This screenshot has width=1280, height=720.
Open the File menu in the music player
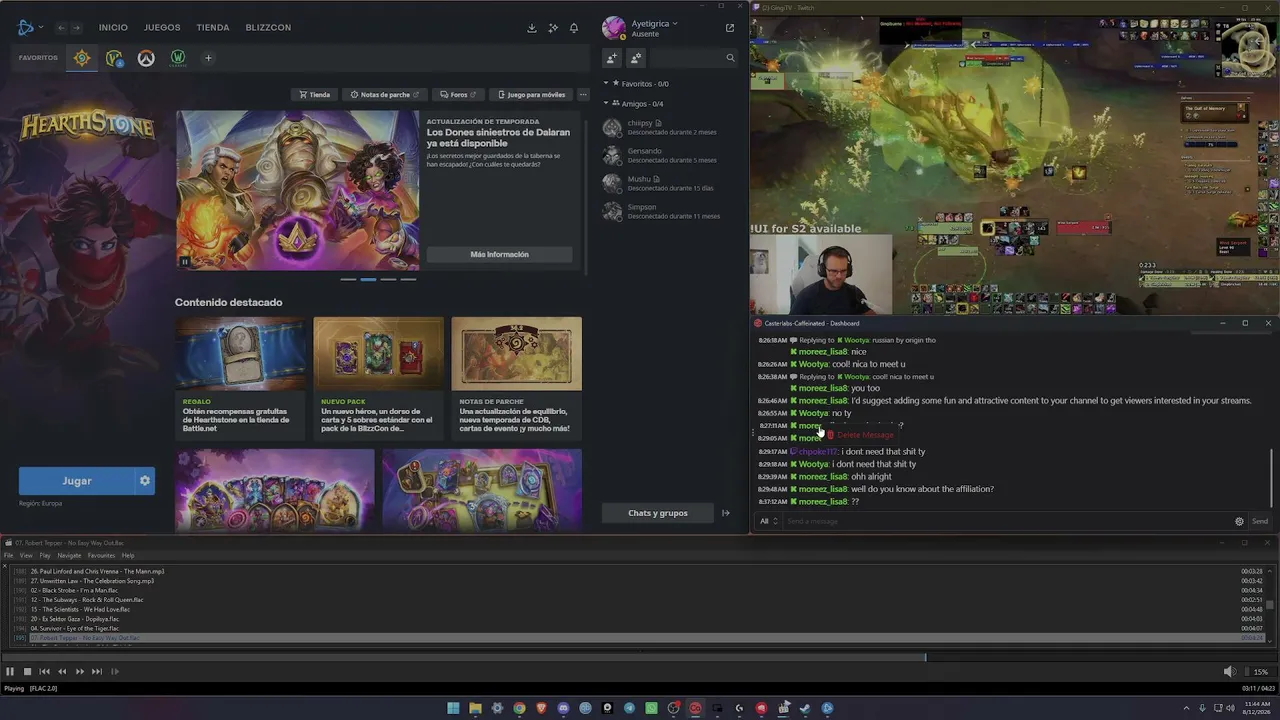(9, 555)
